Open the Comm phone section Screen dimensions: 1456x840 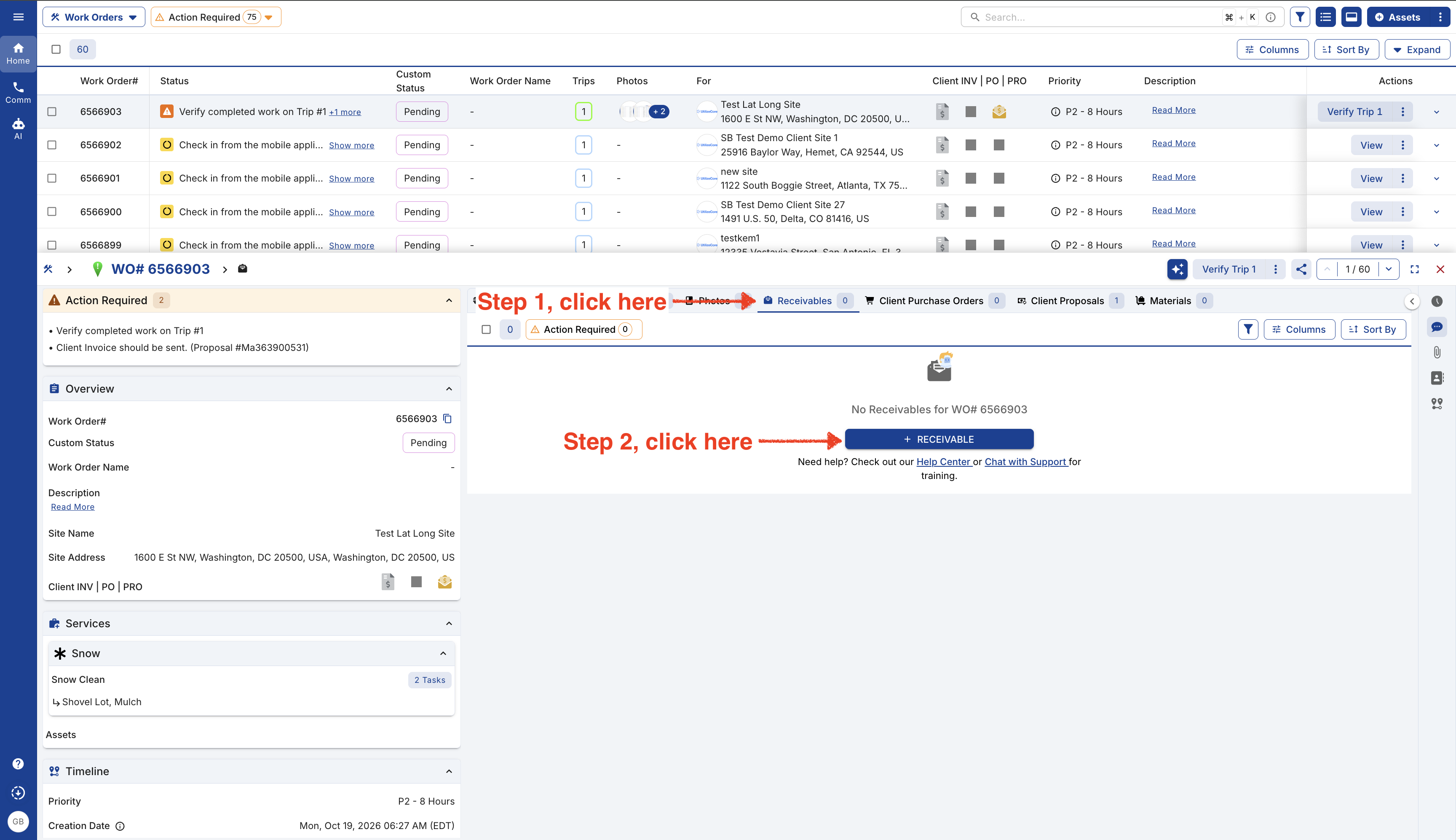click(x=18, y=93)
